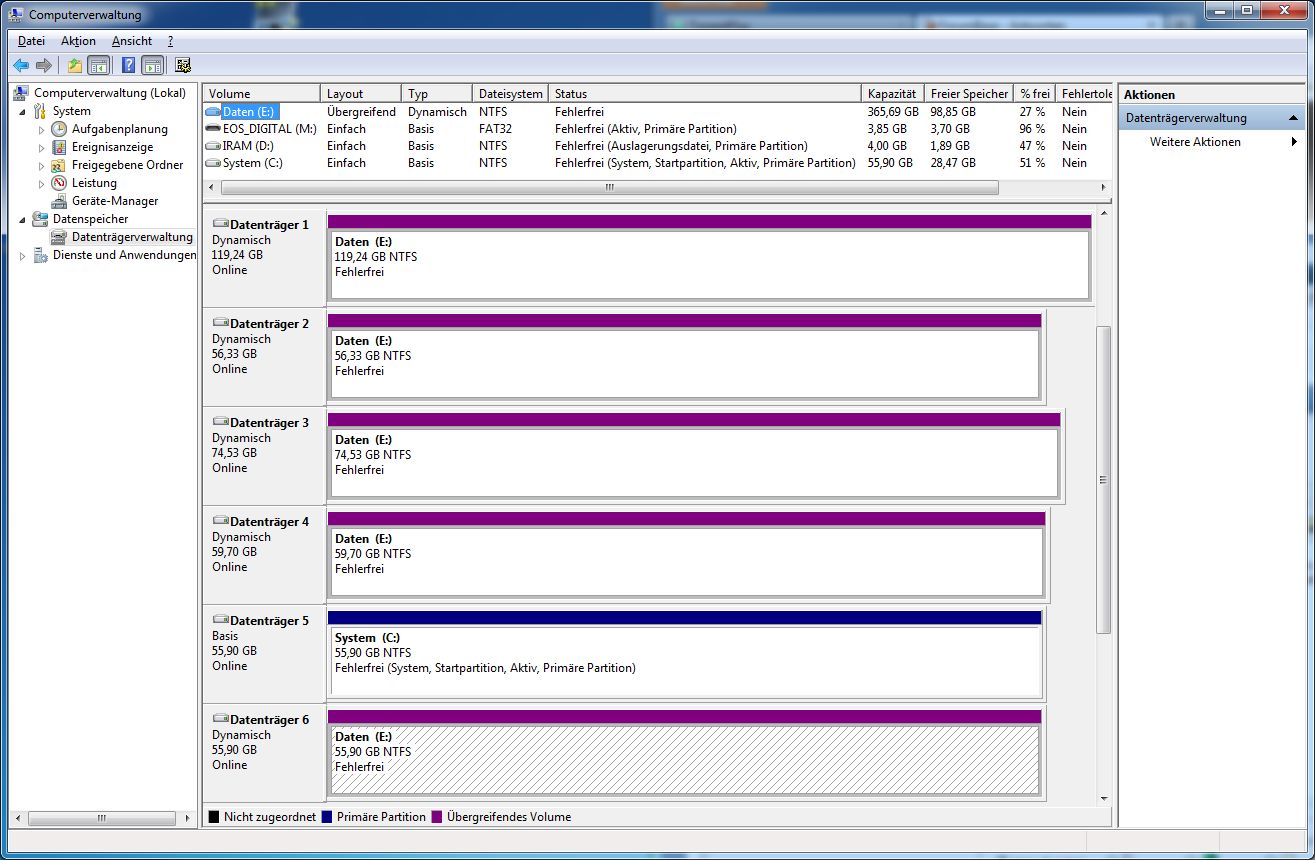Expand the Leistung node

point(41,183)
